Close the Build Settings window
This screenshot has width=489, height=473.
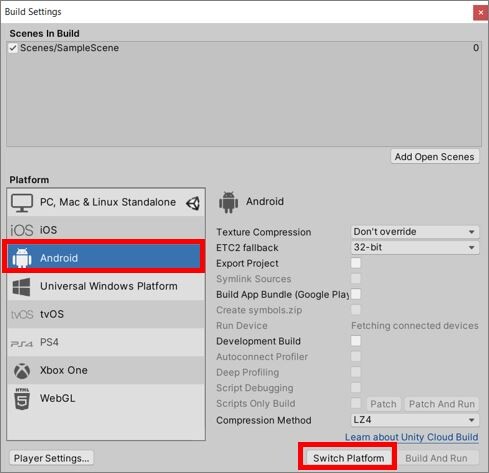tap(481, 13)
